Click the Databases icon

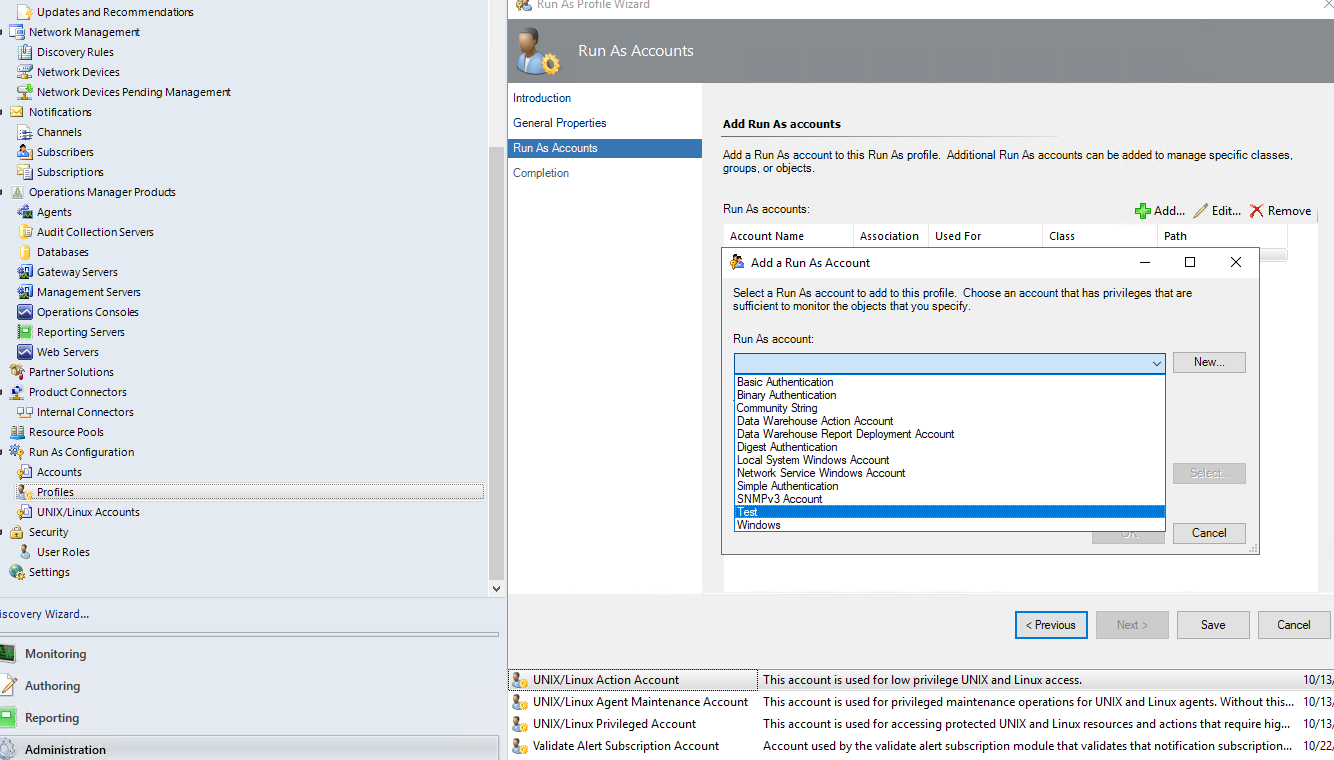(x=26, y=252)
